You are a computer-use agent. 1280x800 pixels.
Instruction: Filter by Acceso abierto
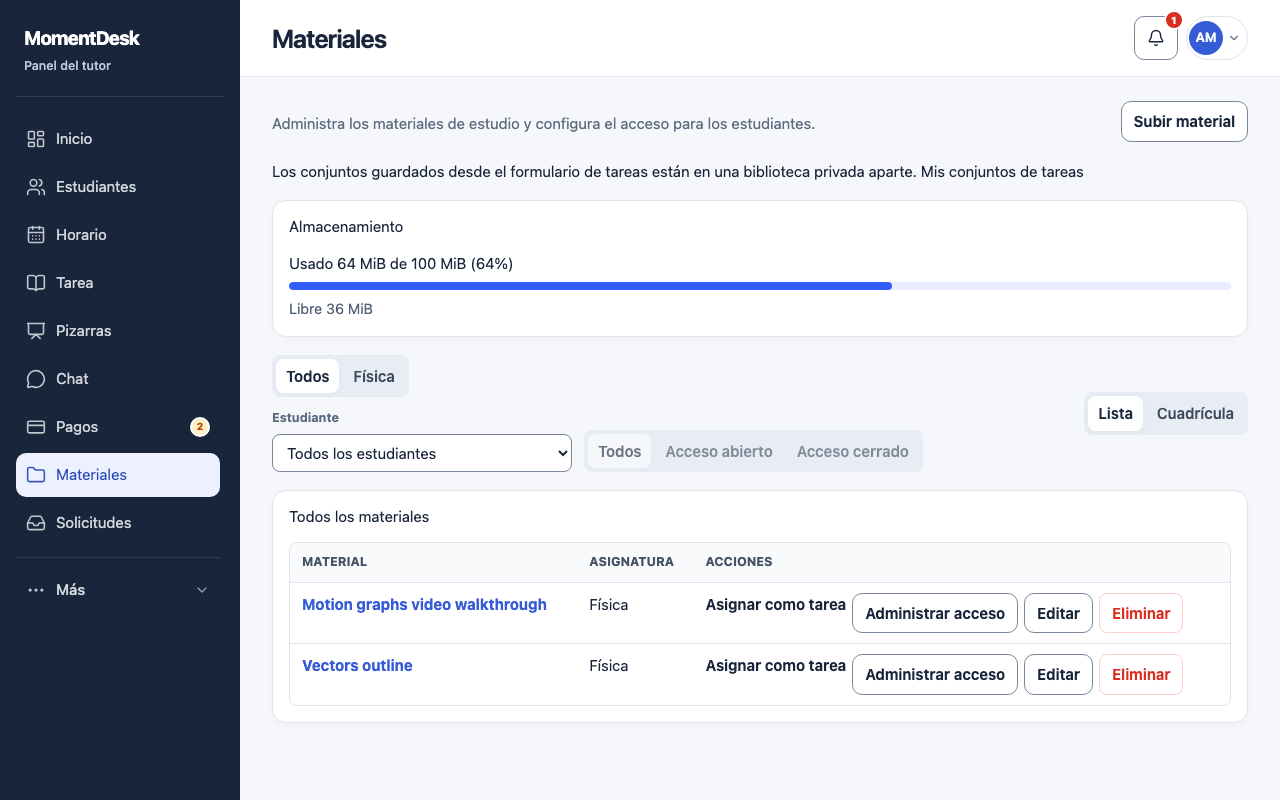pyautogui.click(x=719, y=452)
